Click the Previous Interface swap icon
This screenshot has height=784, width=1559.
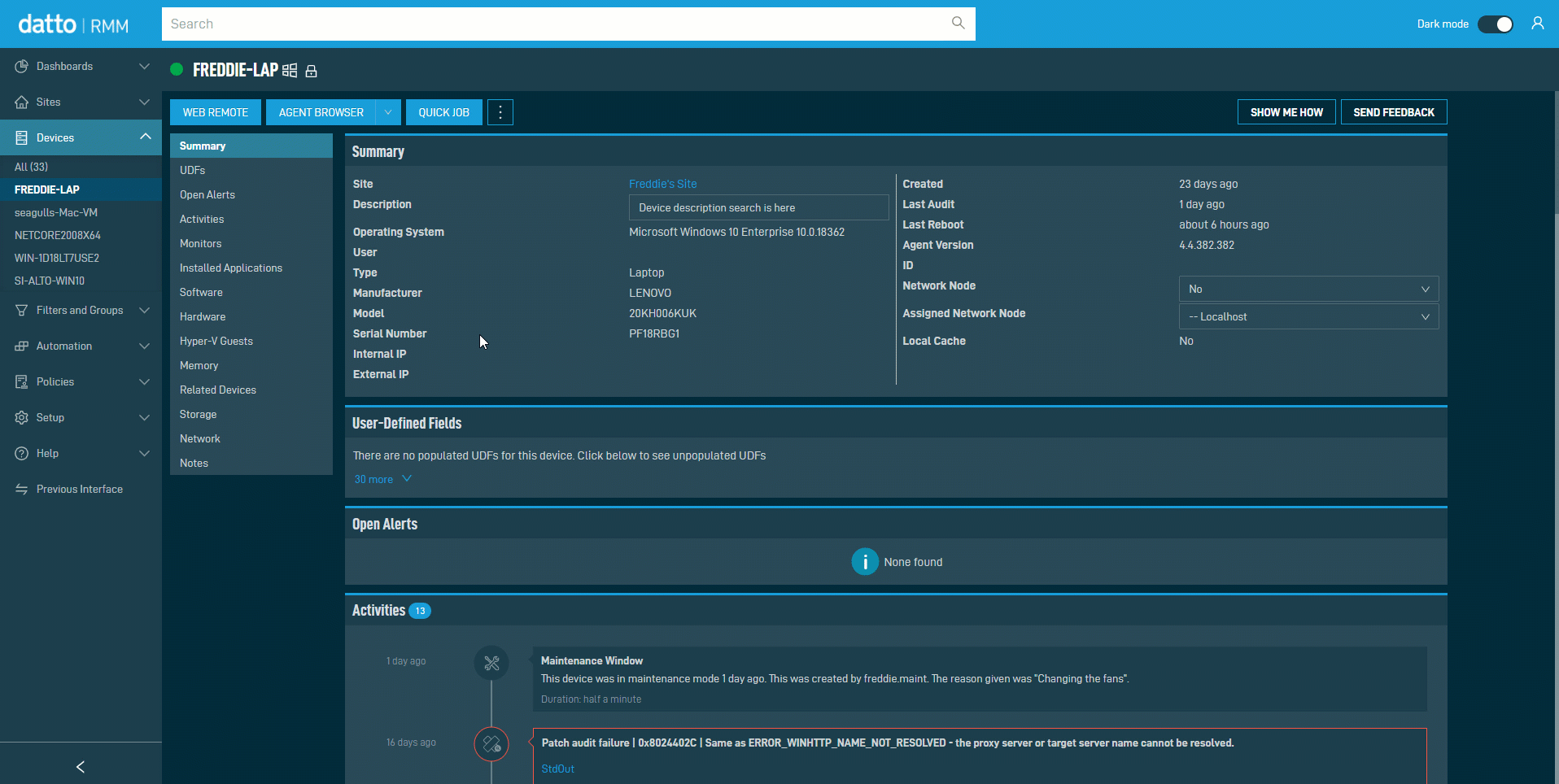[21, 489]
